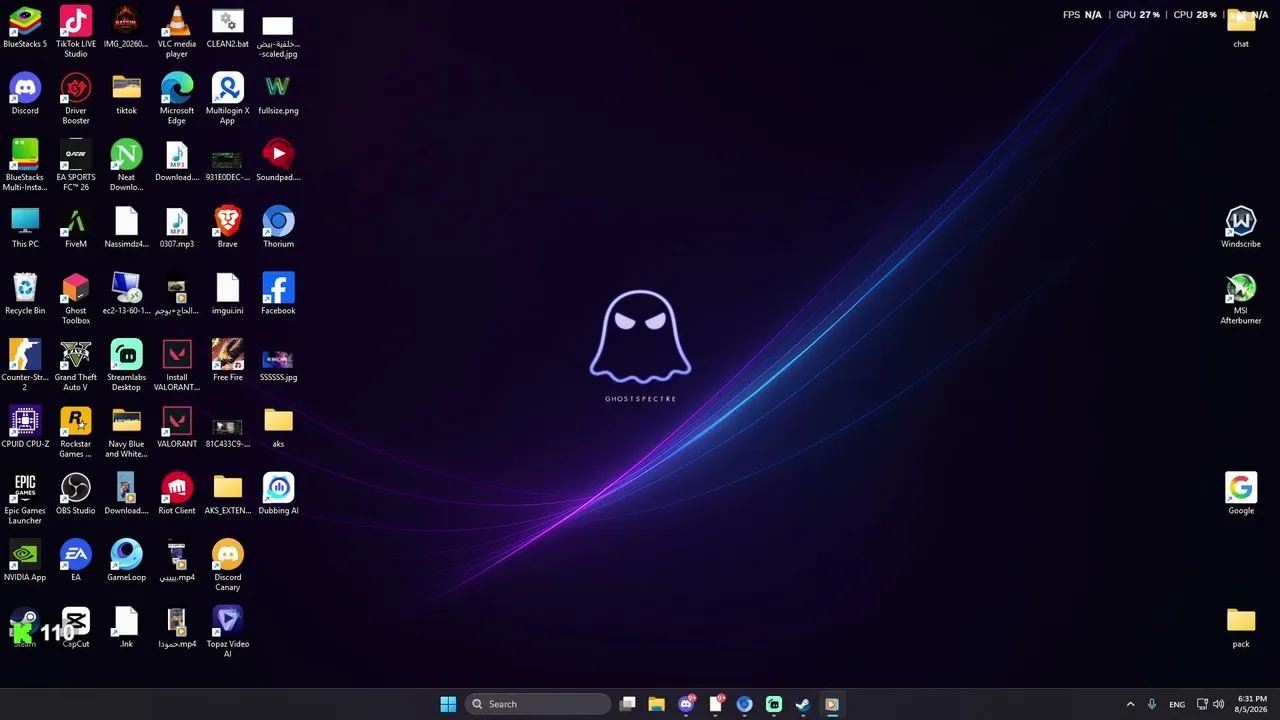Viewport: 1280px width, 720px height.
Task: Select the pack folder on the desktop
Action: pyautogui.click(x=1241, y=628)
